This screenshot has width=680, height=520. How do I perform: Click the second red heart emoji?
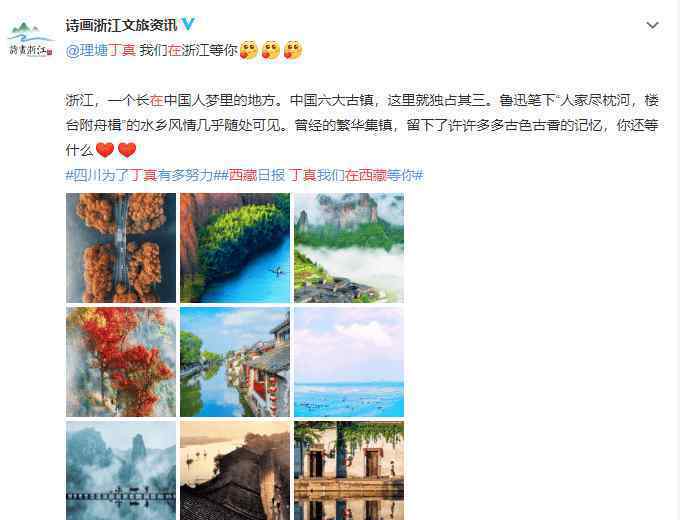point(127,150)
